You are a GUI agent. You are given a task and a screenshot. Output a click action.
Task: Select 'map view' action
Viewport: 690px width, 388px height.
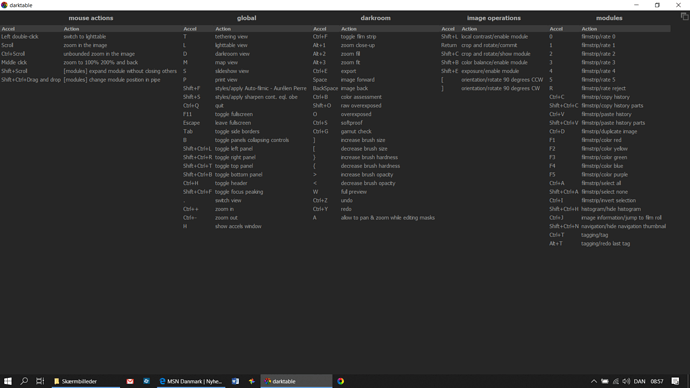[226, 62]
